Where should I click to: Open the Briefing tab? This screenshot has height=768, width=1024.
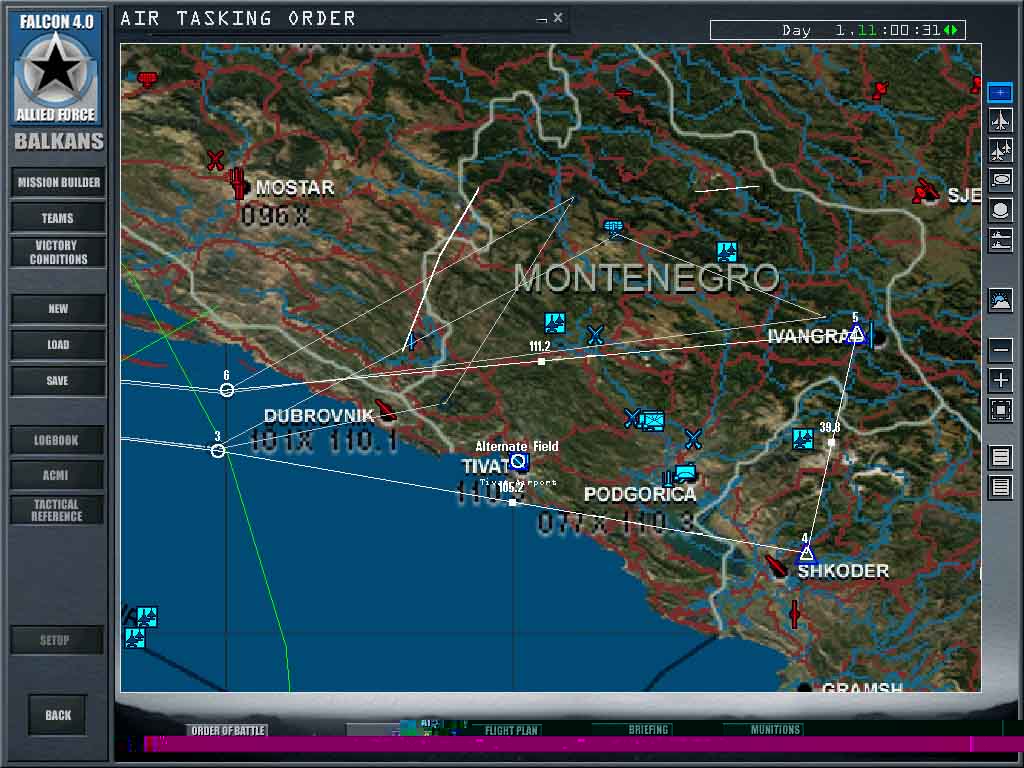pyautogui.click(x=648, y=729)
